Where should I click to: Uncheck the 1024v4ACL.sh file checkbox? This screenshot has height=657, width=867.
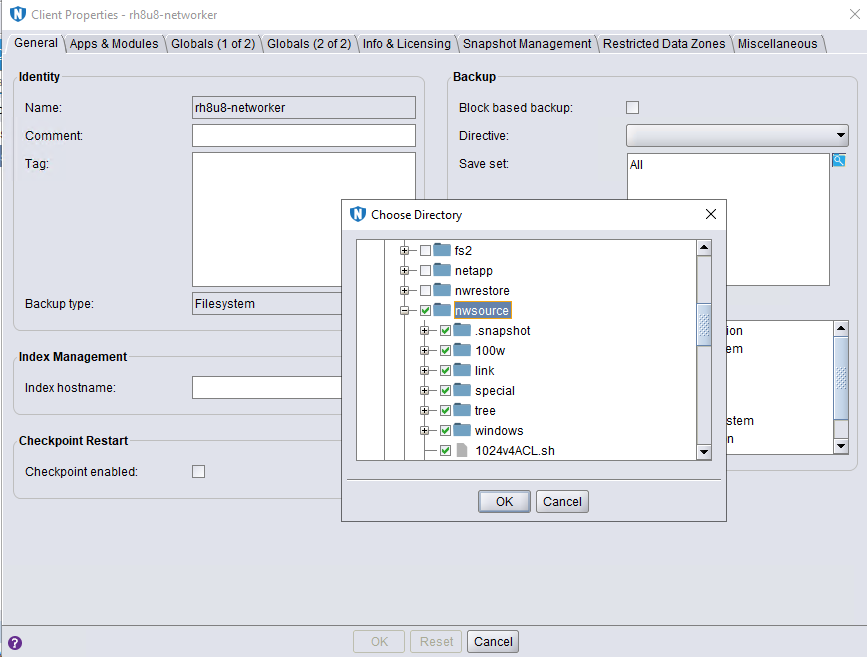click(x=445, y=451)
